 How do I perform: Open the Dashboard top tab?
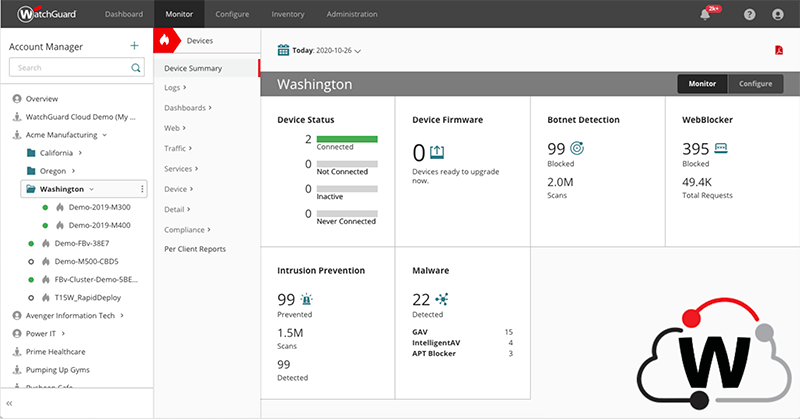click(124, 14)
